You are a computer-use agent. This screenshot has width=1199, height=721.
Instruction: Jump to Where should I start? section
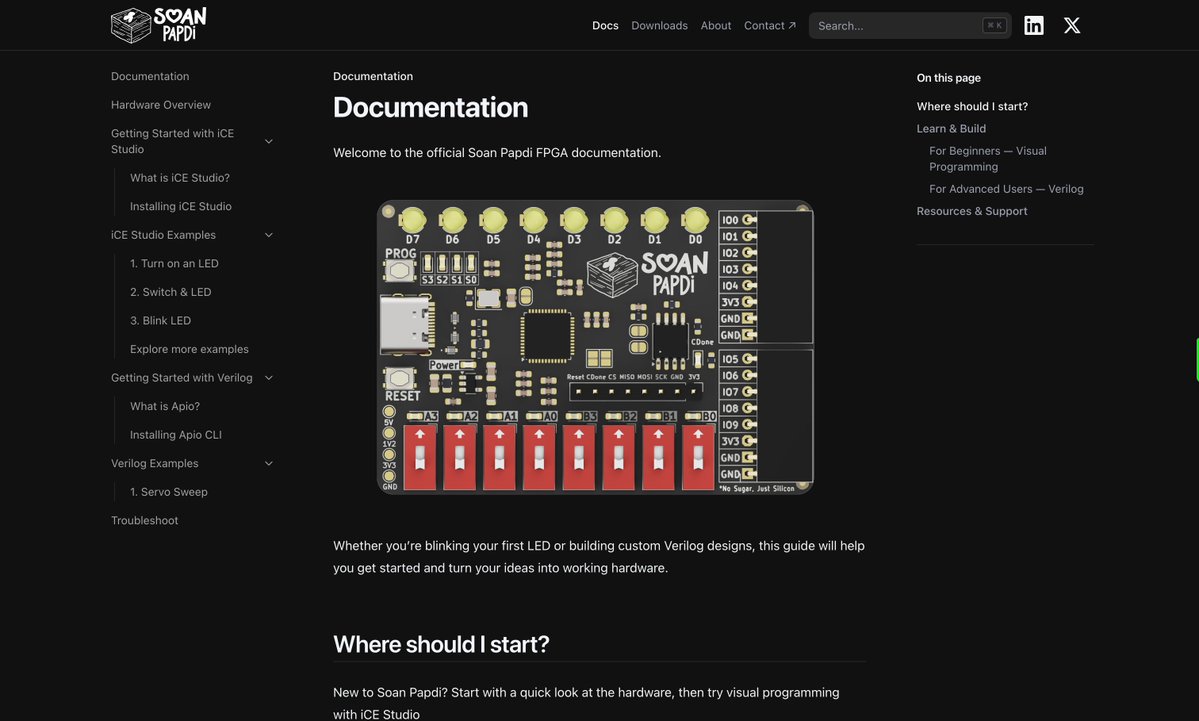(x=972, y=106)
